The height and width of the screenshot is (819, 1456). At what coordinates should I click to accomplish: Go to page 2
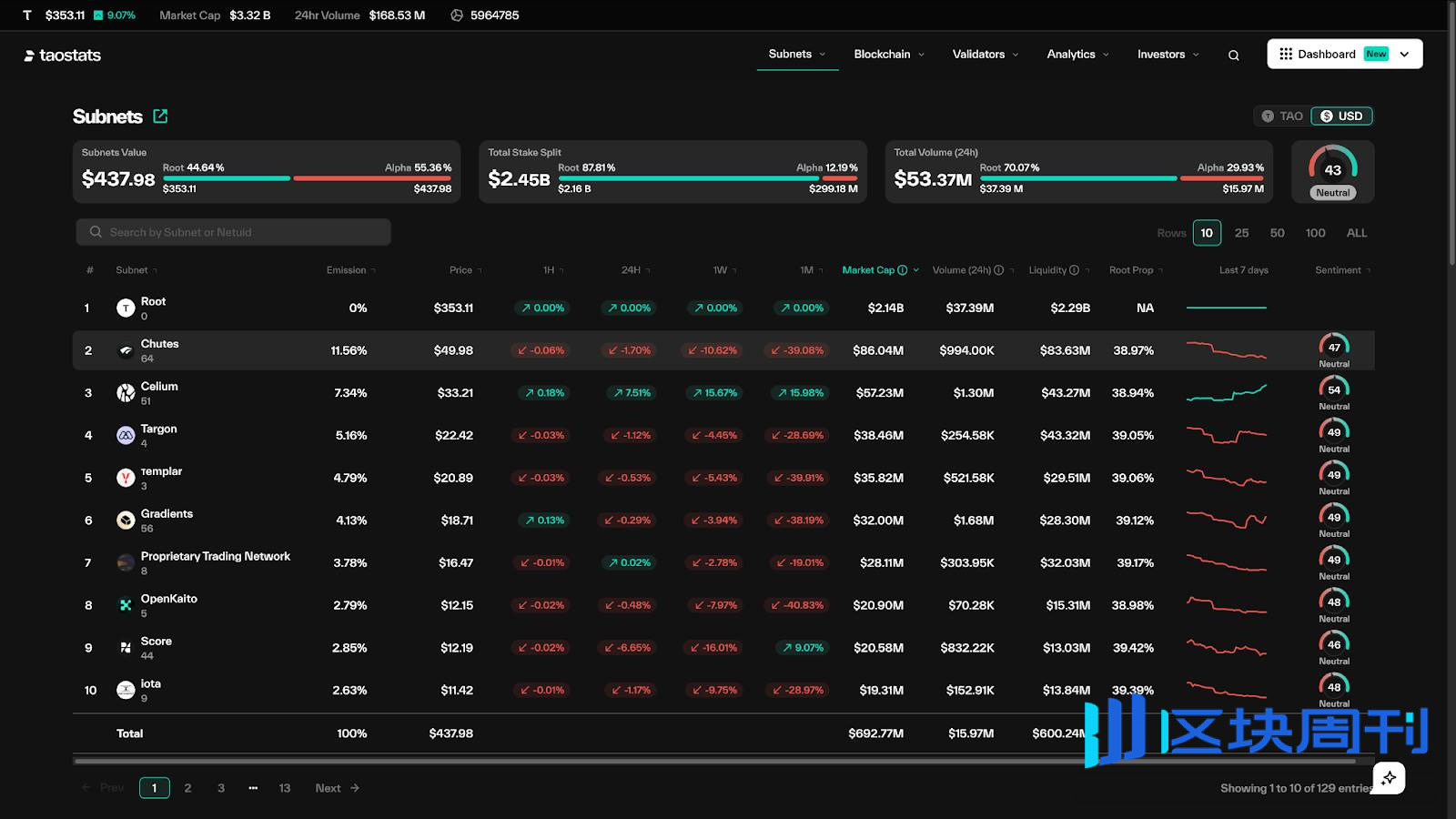click(187, 788)
